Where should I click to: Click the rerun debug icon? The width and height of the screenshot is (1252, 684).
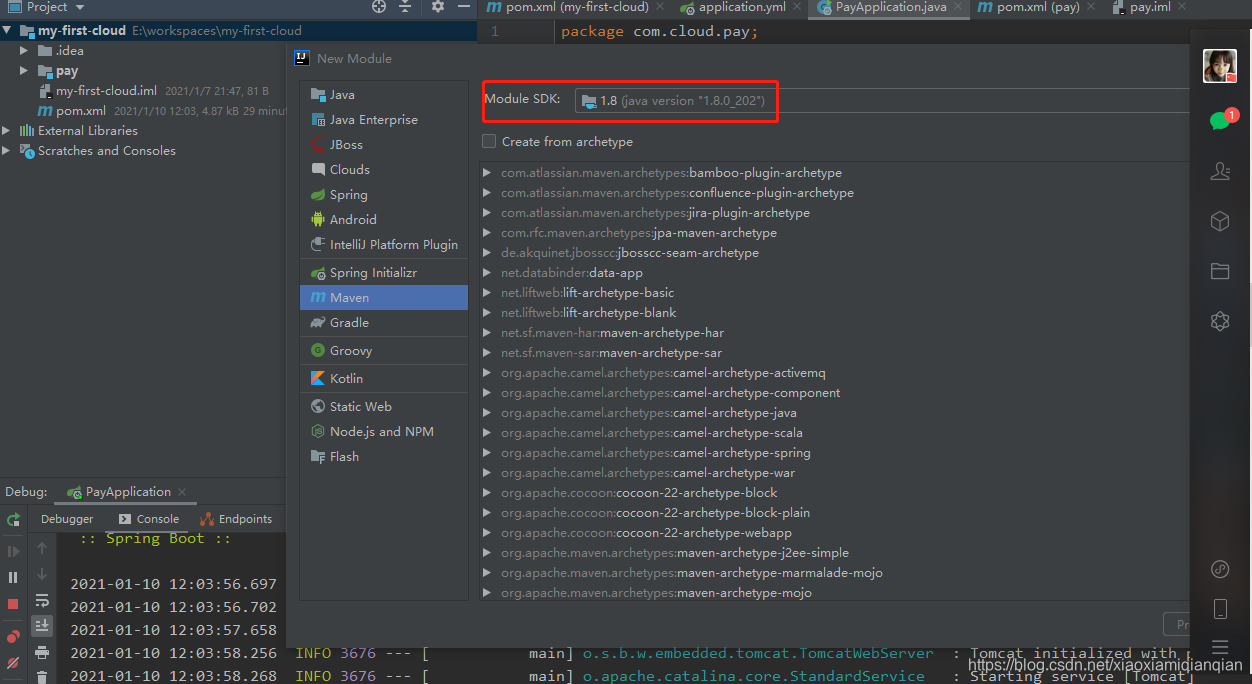pos(13,520)
